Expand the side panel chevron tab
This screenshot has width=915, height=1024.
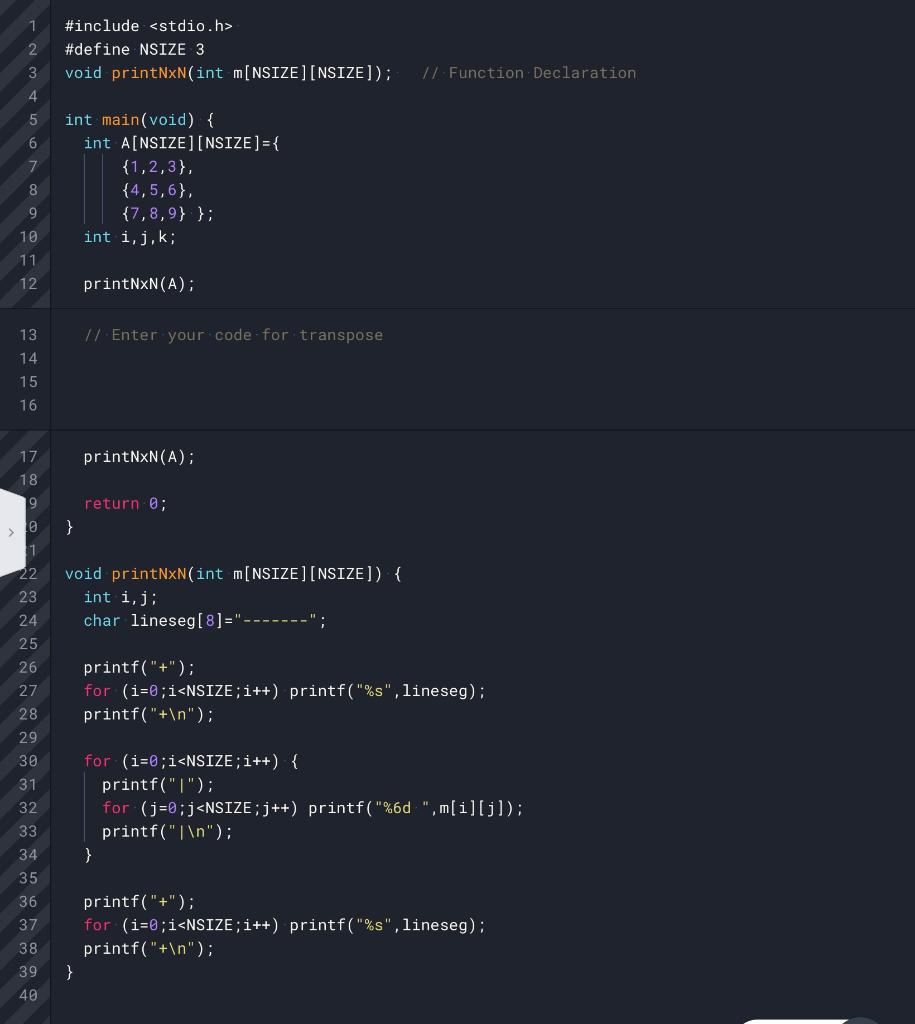pos(12,532)
